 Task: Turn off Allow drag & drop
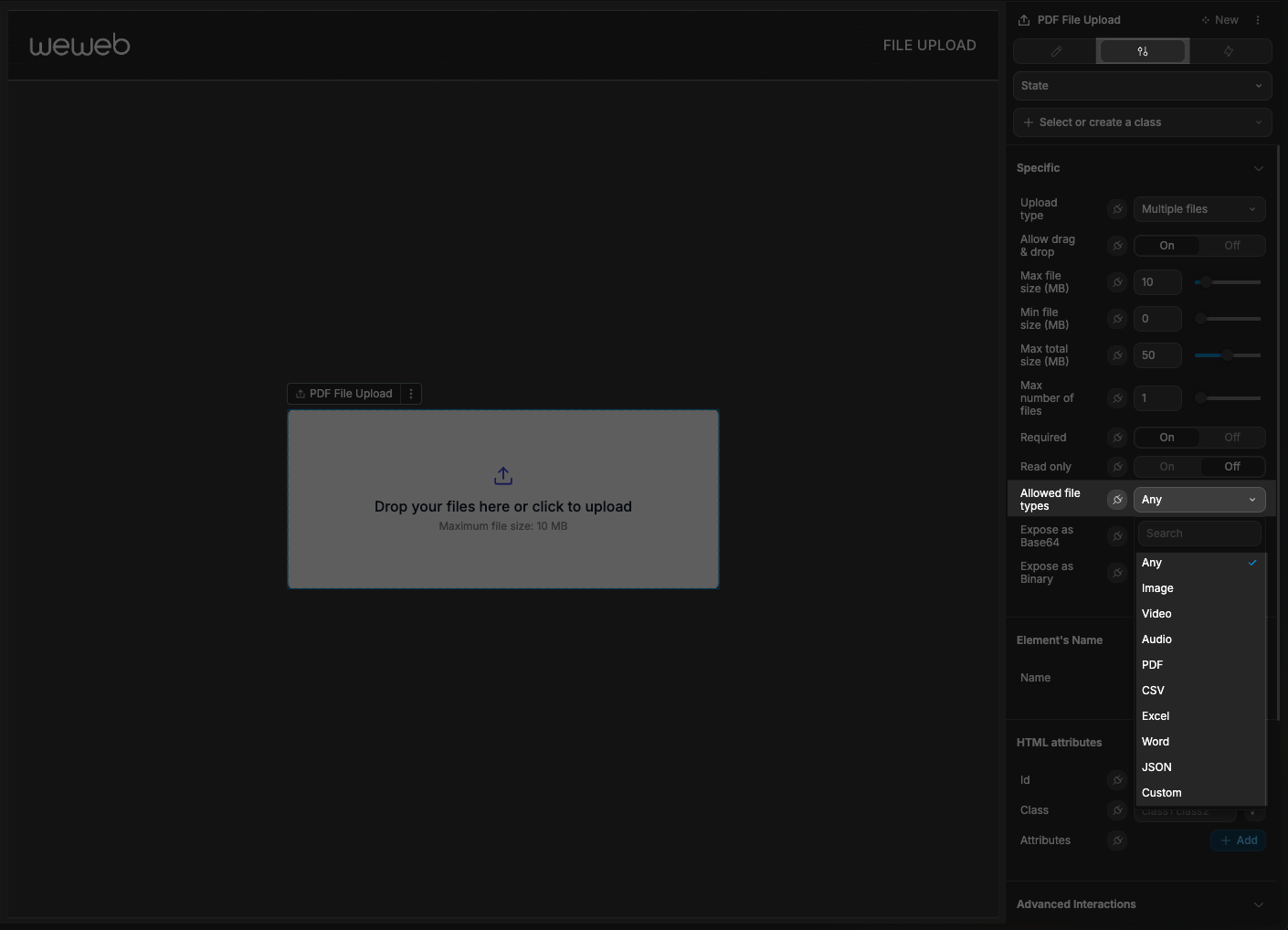click(1231, 246)
